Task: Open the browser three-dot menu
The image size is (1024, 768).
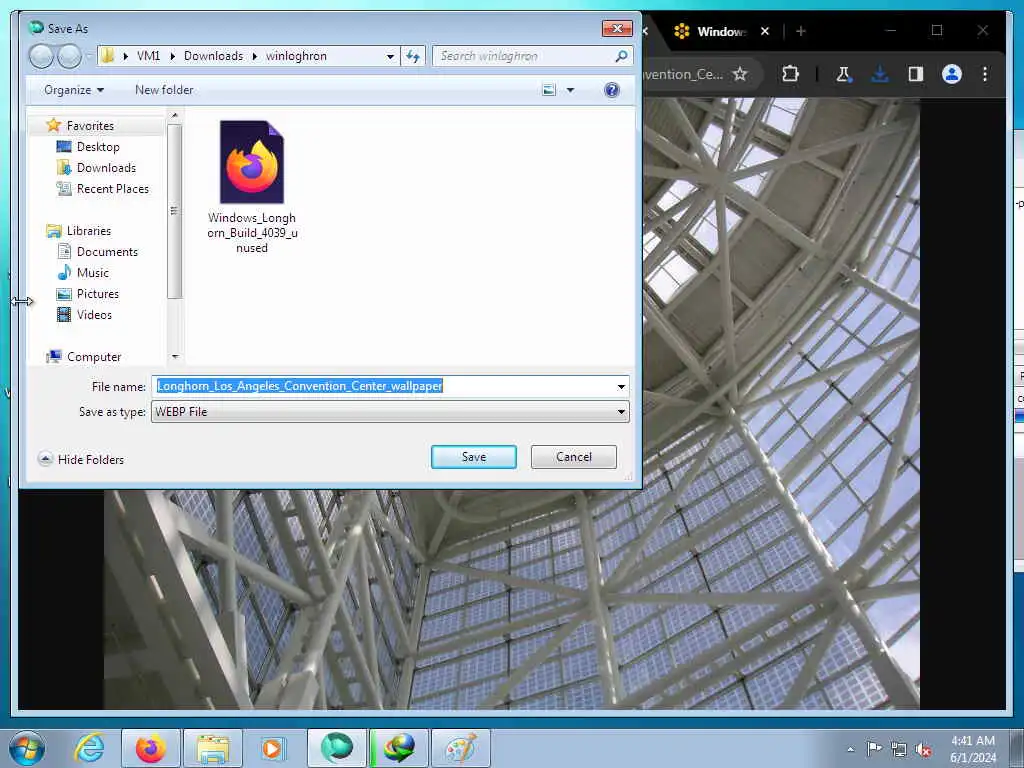Action: click(985, 74)
